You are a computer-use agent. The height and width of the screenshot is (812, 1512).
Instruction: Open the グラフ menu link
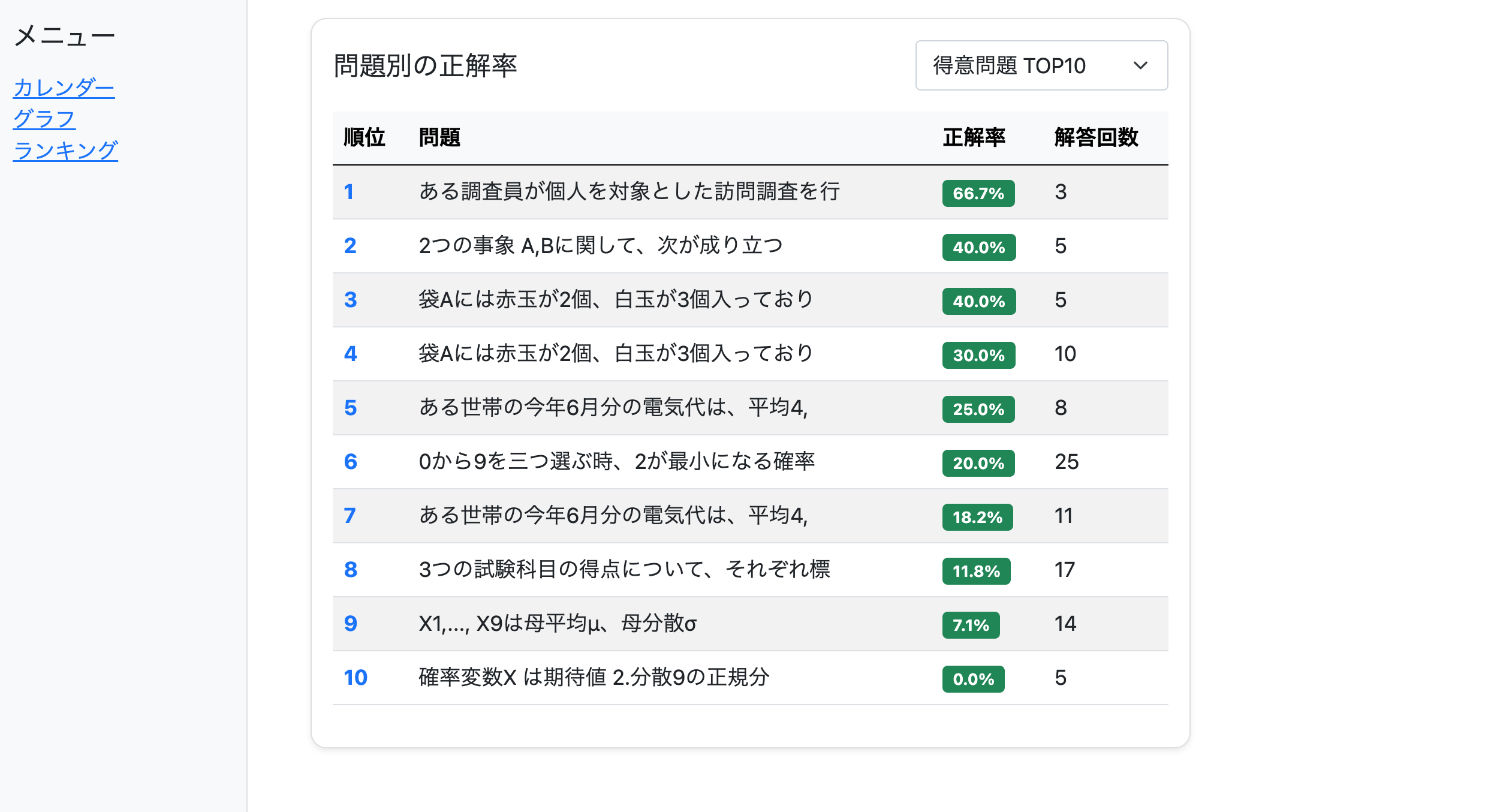click(44, 119)
